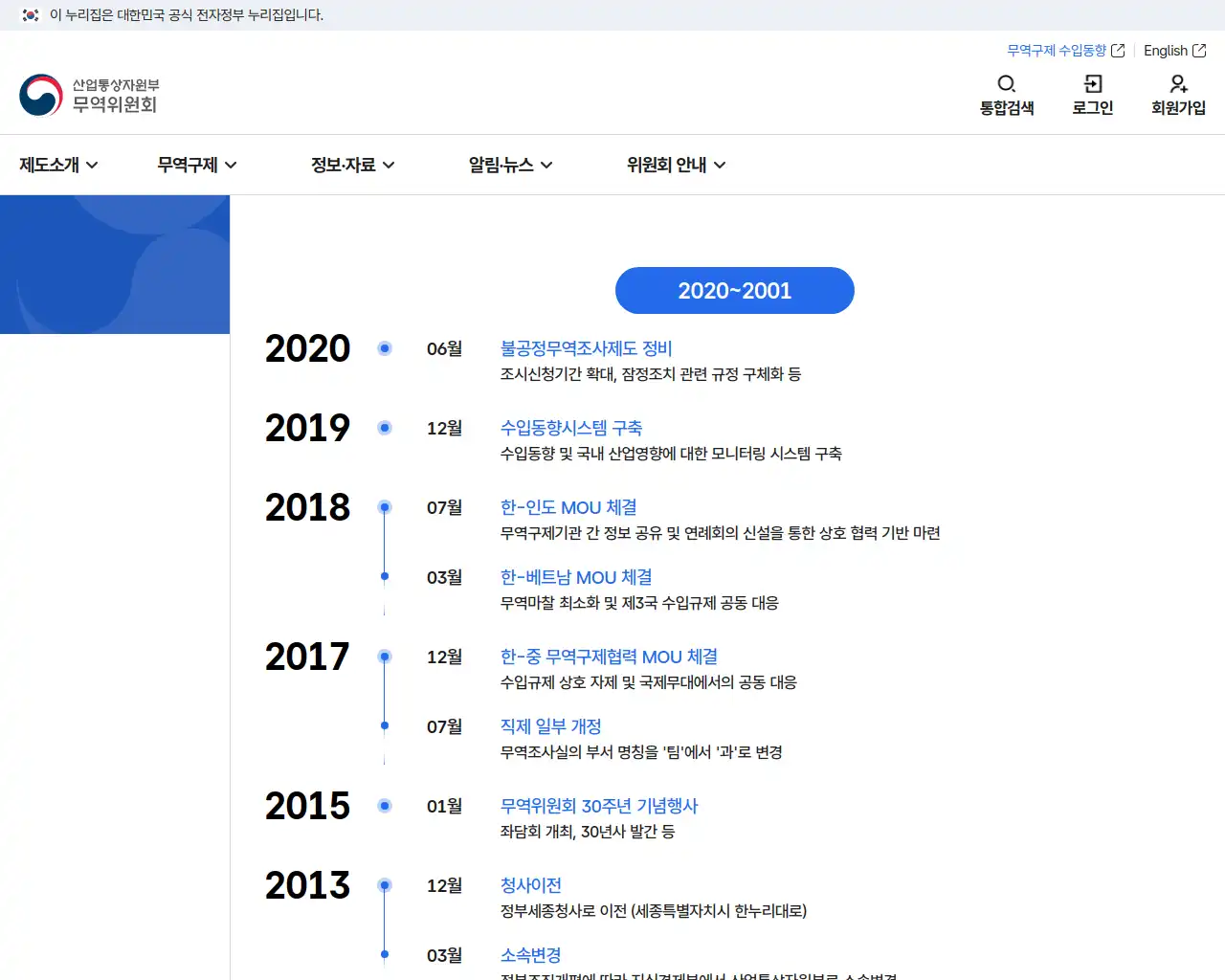Viewport: 1225px width, 980px height.
Task: Click the year 2017 label
Action: (x=308, y=657)
